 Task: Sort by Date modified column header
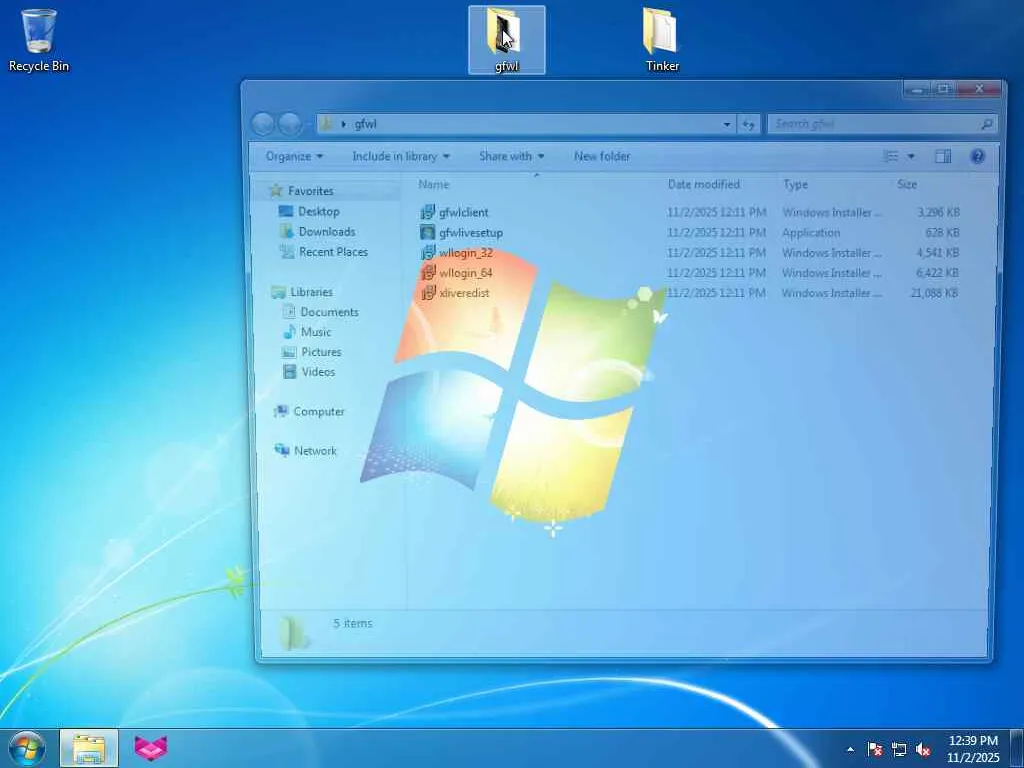703,184
